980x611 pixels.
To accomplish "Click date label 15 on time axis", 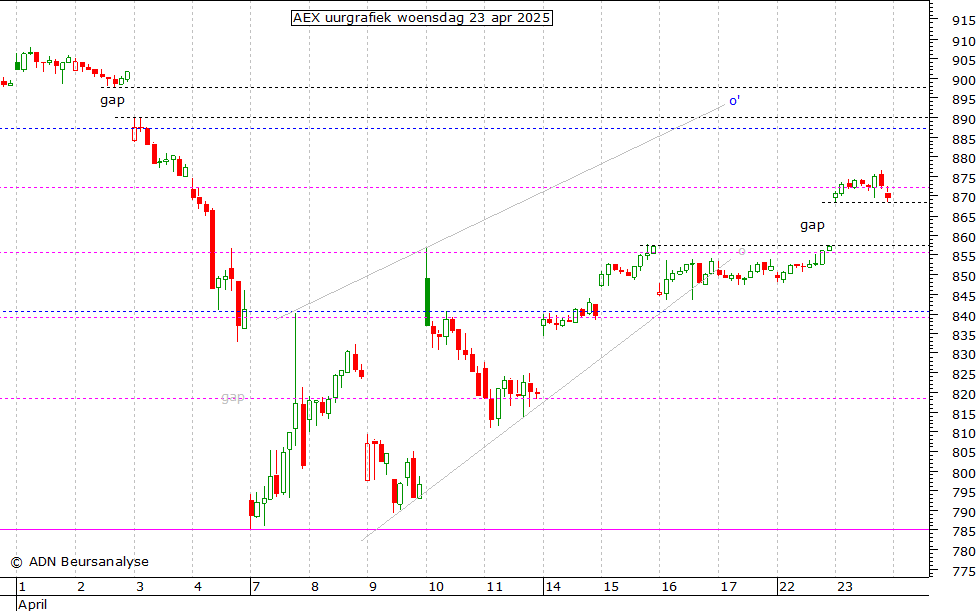I will [611, 587].
